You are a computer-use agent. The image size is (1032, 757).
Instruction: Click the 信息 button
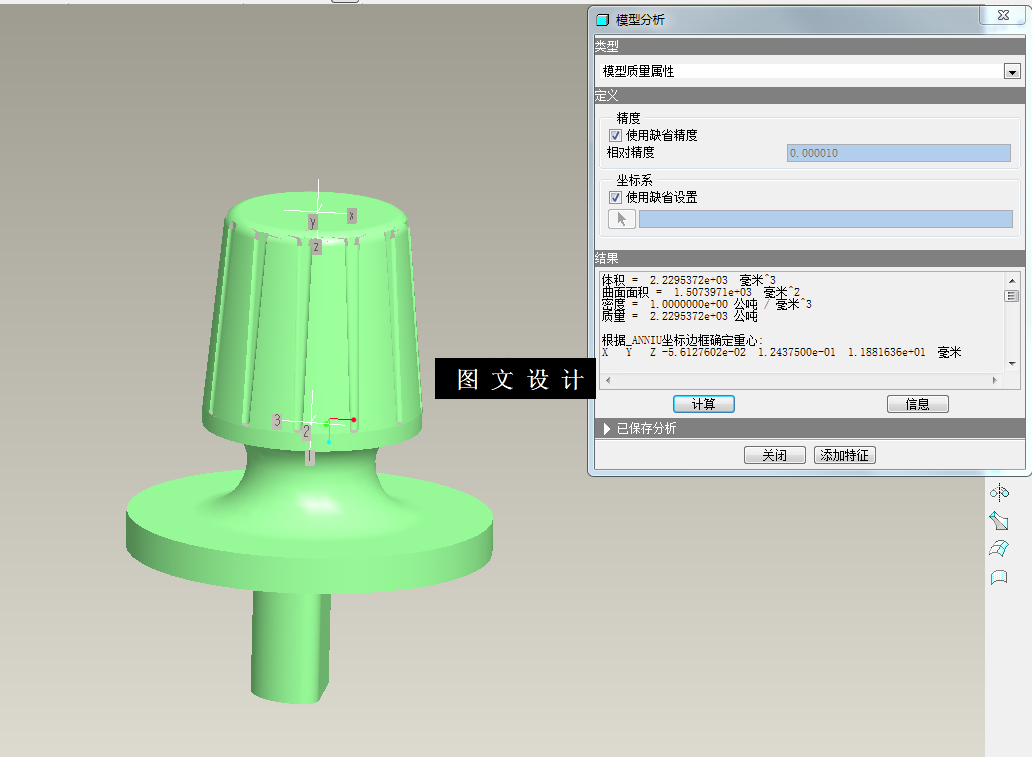click(x=917, y=404)
